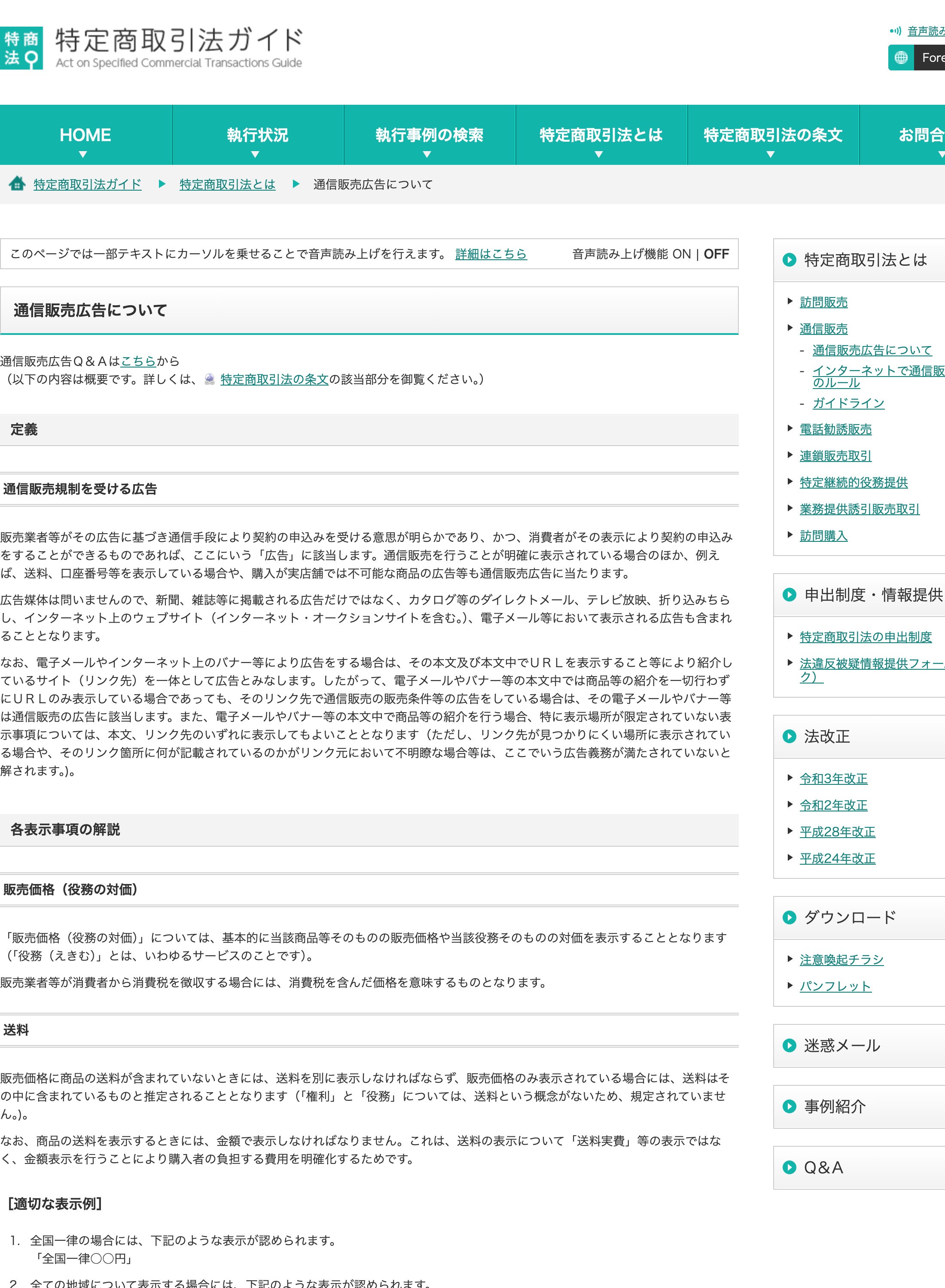Click the circle arrow icon beside ダウンロード
The width and height of the screenshot is (945, 1288).
(x=790, y=917)
